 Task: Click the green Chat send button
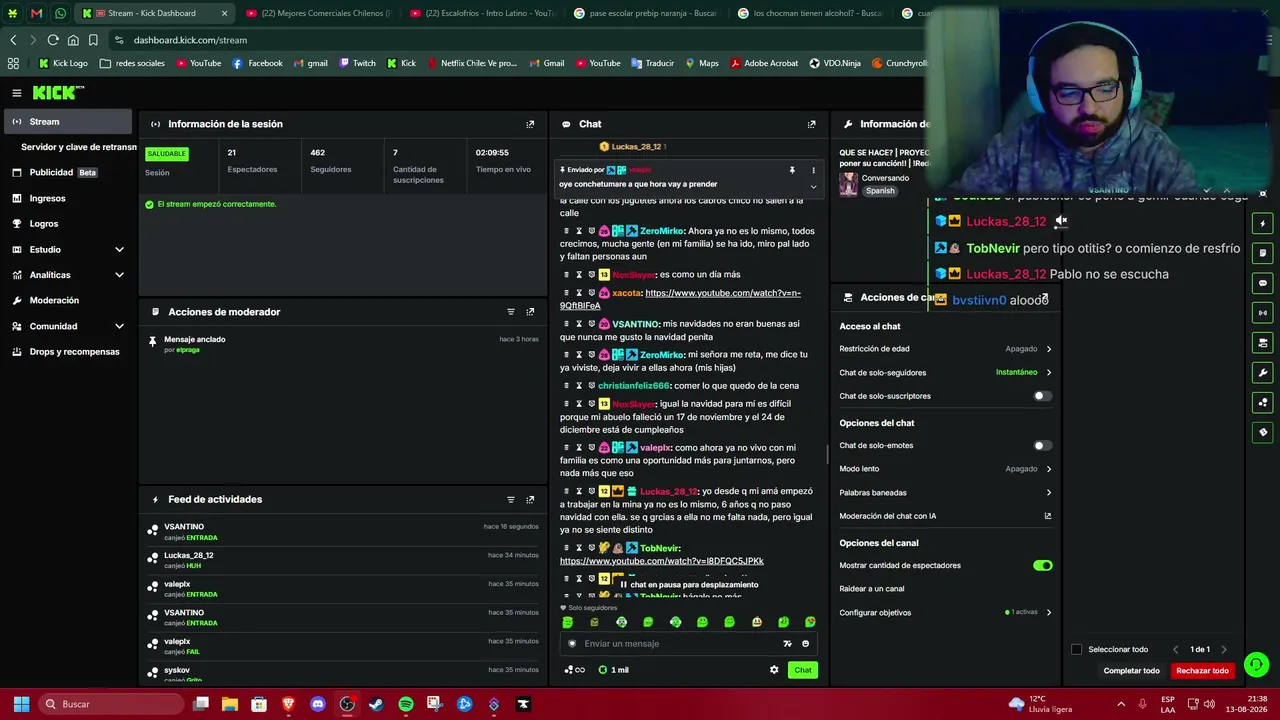coord(803,670)
